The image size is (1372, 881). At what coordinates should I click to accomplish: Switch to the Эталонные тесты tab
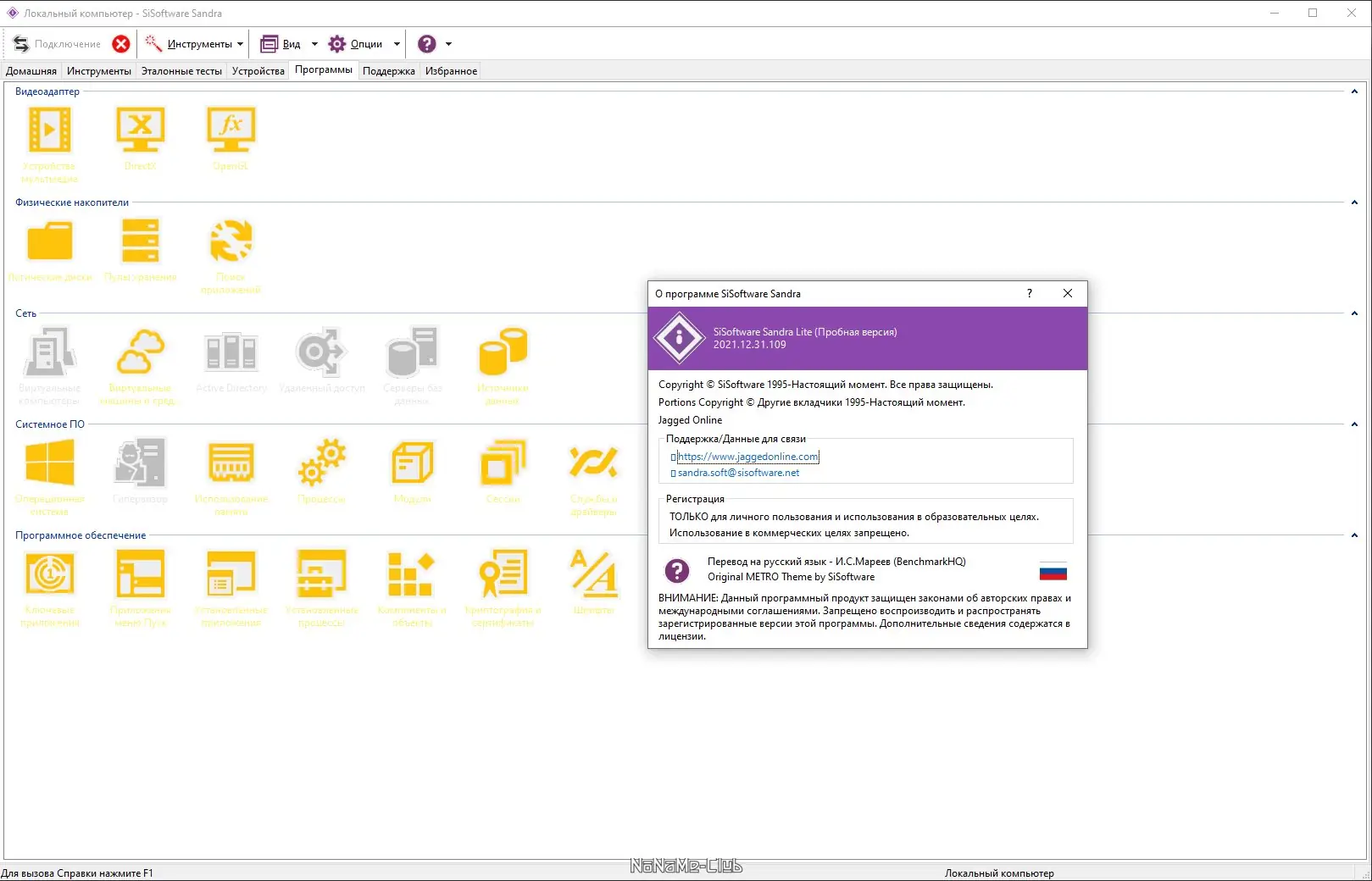pos(181,71)
